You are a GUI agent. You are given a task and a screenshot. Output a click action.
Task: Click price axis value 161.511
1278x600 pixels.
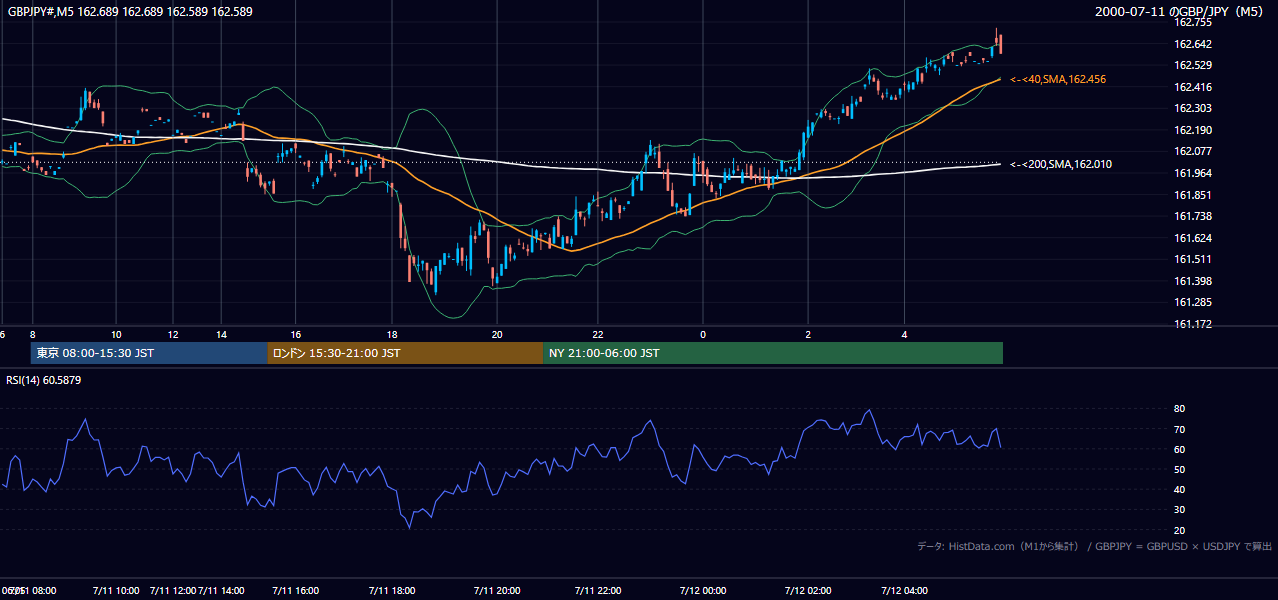click(1192, 259)
